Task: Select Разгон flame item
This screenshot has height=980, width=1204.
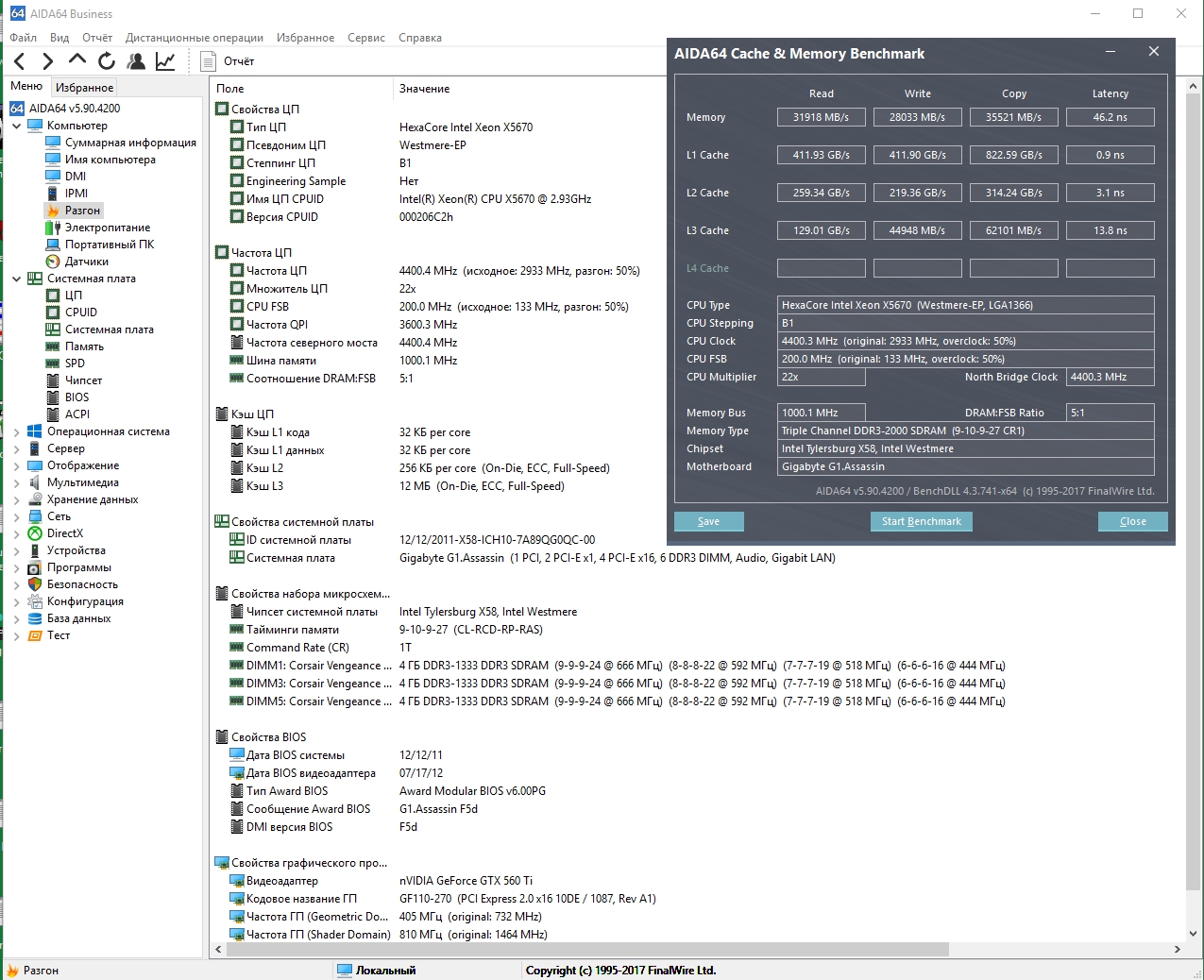Action: coord(82,211)
